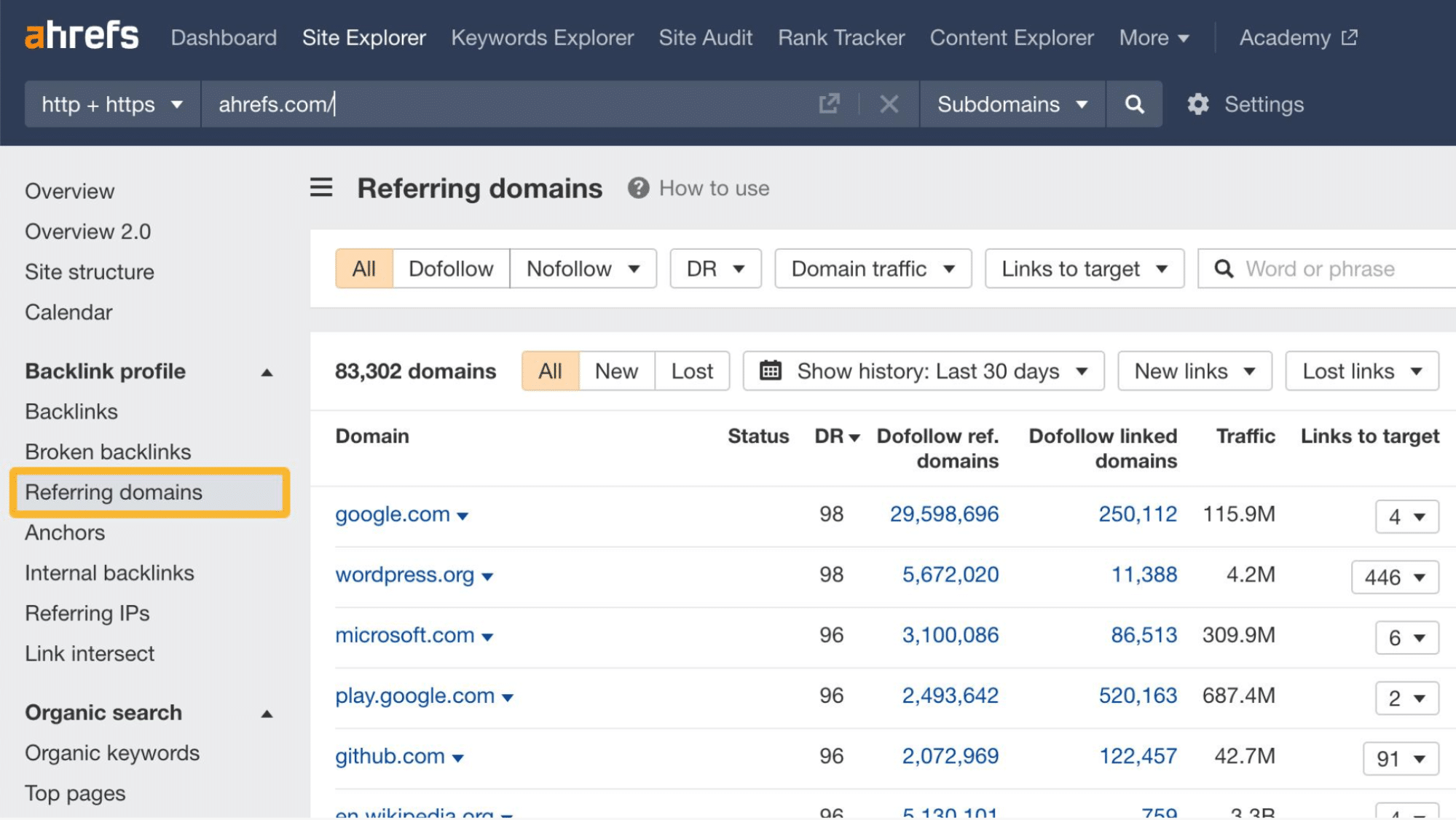This screenshot has height=820, width=1456.
Task: Click the Academy external link icon
Action: pos(1350,37)
